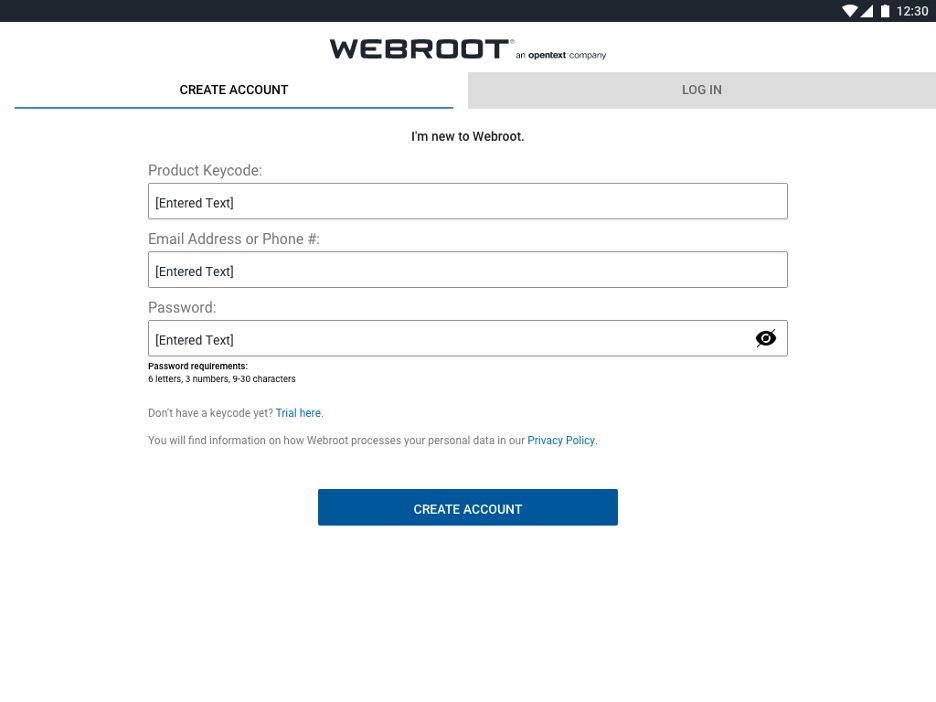The image size is (936, 702).
Task: Open the Log In tab
Action: coord(701,90)
